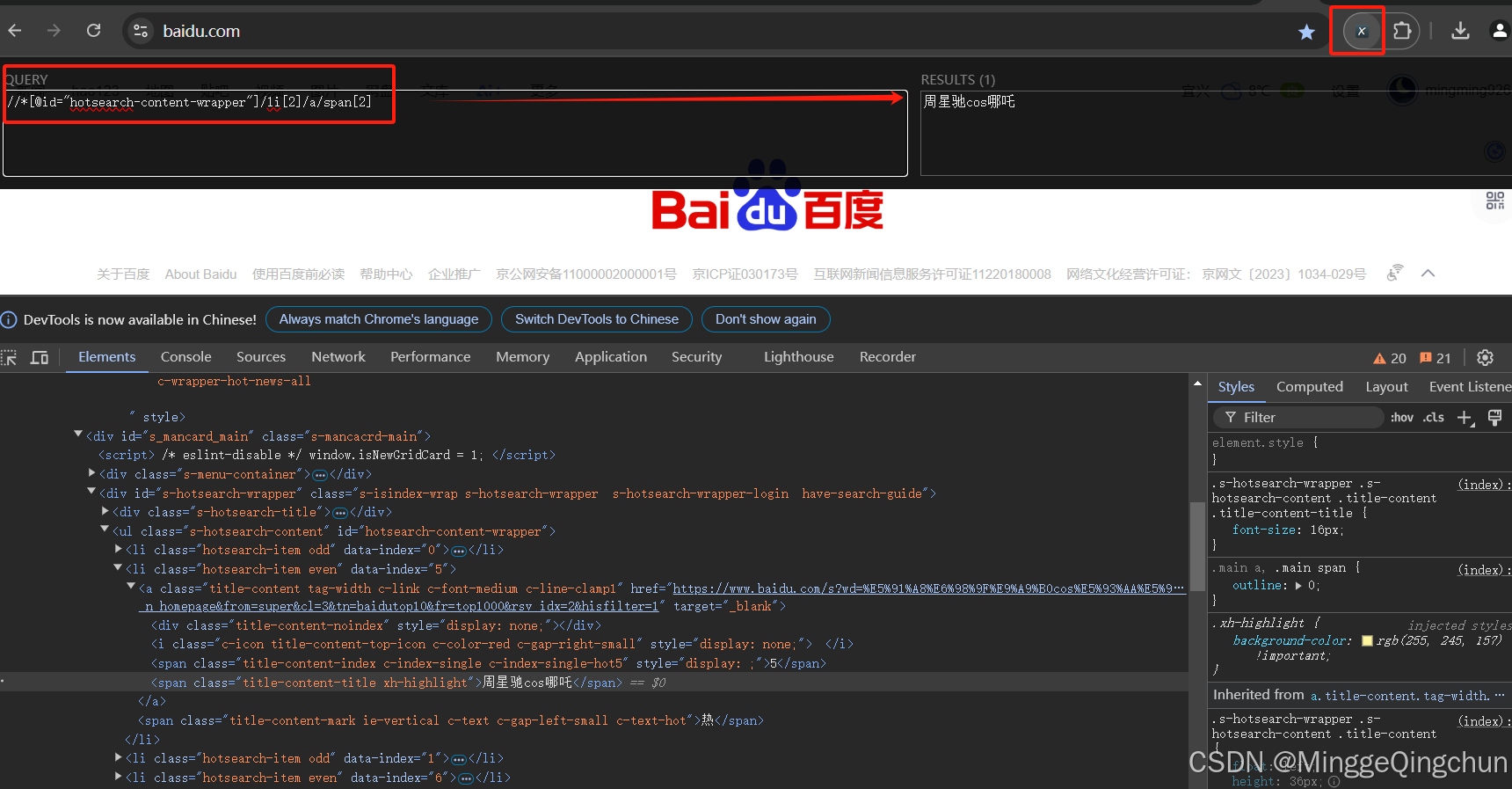Image resolution: width=1512 pixels, height=789 pixels.
Task: Click Switch DevTools to Chinese
Action: click(x=597, y=319)
